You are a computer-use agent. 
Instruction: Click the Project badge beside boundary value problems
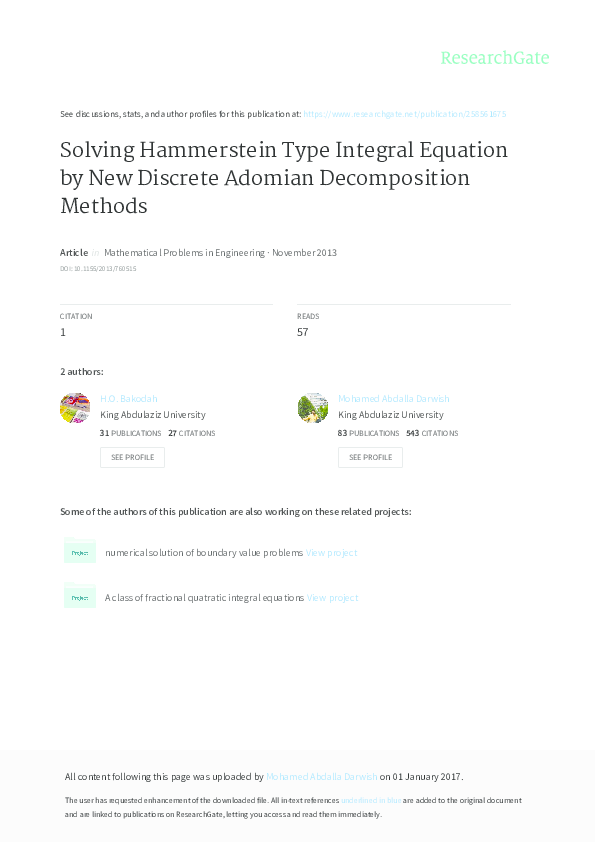(x=79, y=552)
